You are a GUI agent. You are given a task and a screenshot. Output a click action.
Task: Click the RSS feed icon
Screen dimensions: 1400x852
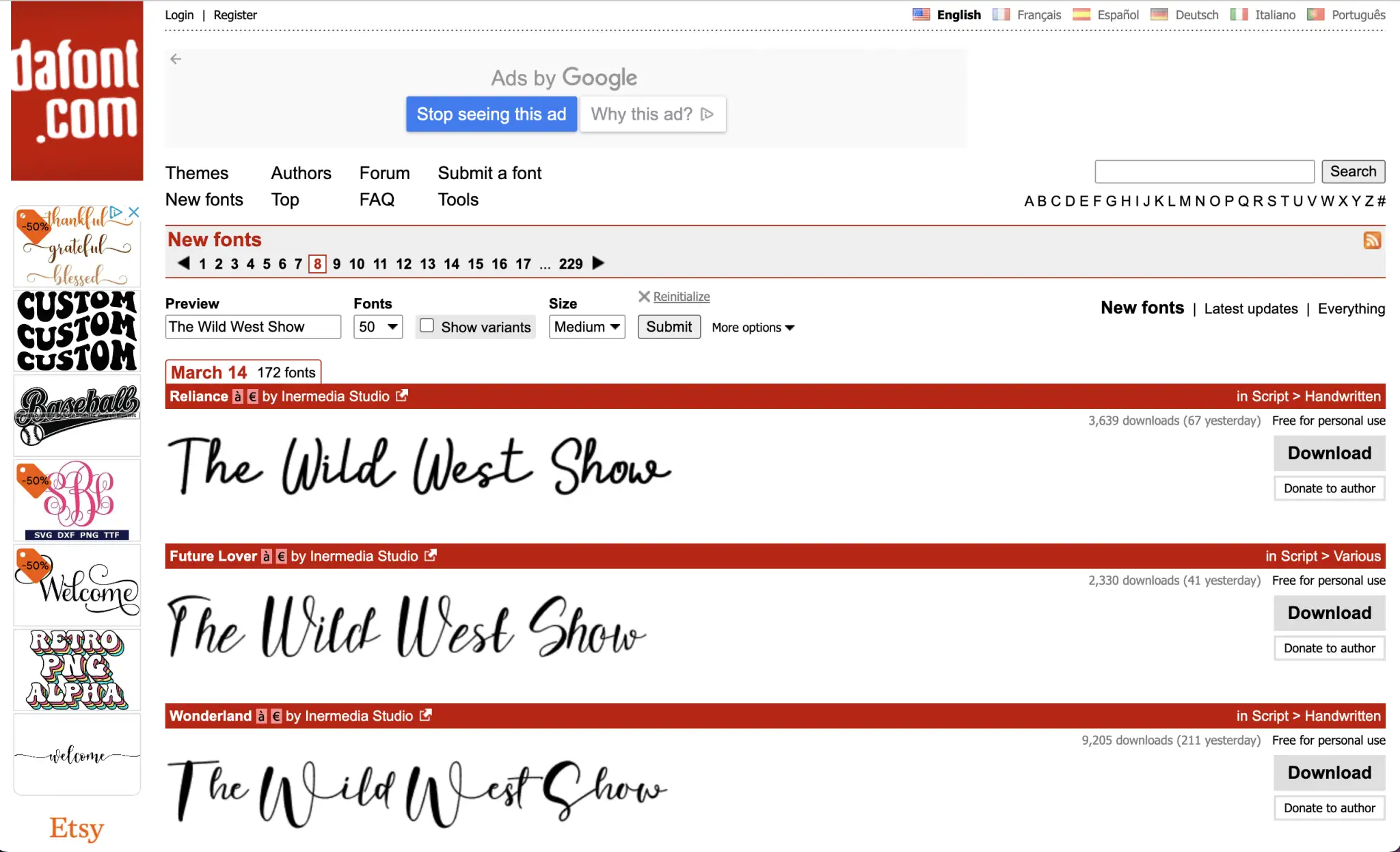click(x=1372, y=240)
